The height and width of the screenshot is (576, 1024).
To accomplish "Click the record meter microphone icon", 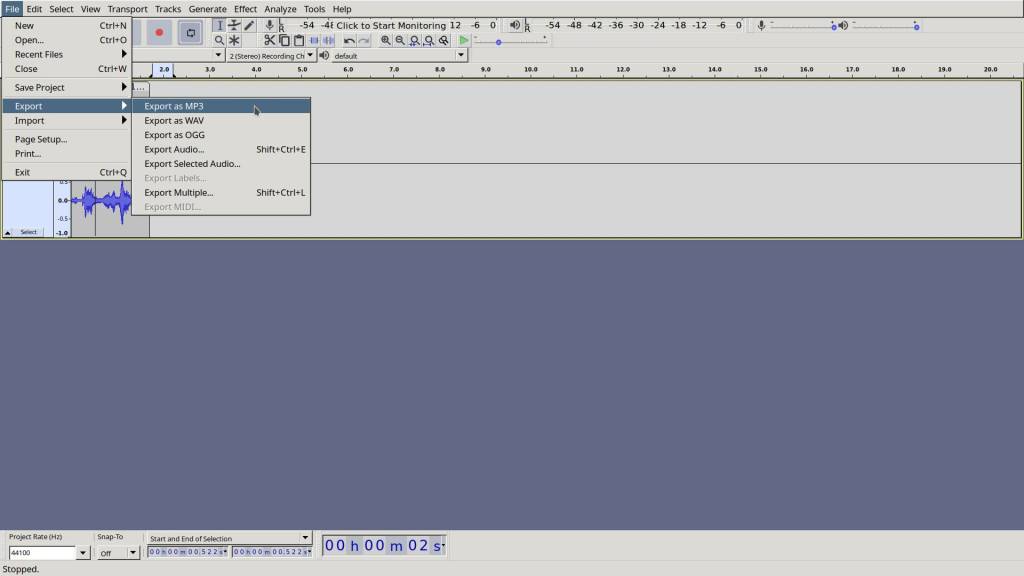I will (269, 25).
